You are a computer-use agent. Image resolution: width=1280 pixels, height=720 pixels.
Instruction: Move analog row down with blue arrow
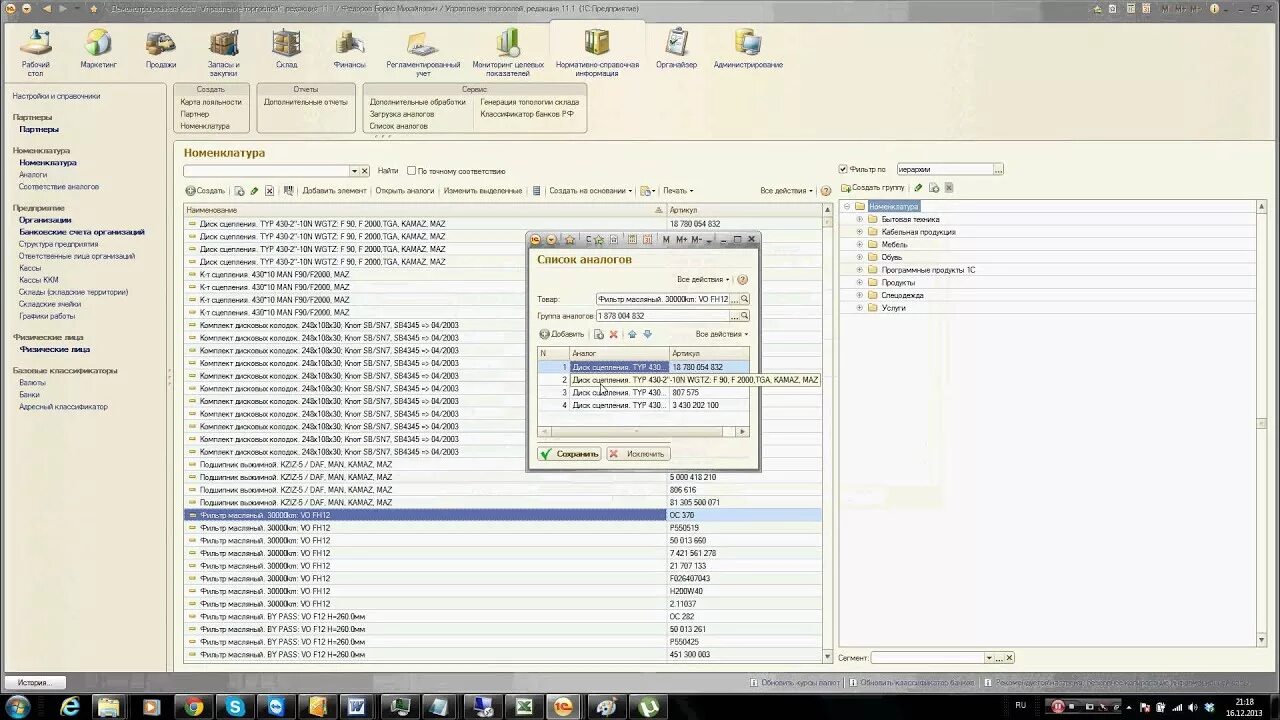(x=647, y=334)
